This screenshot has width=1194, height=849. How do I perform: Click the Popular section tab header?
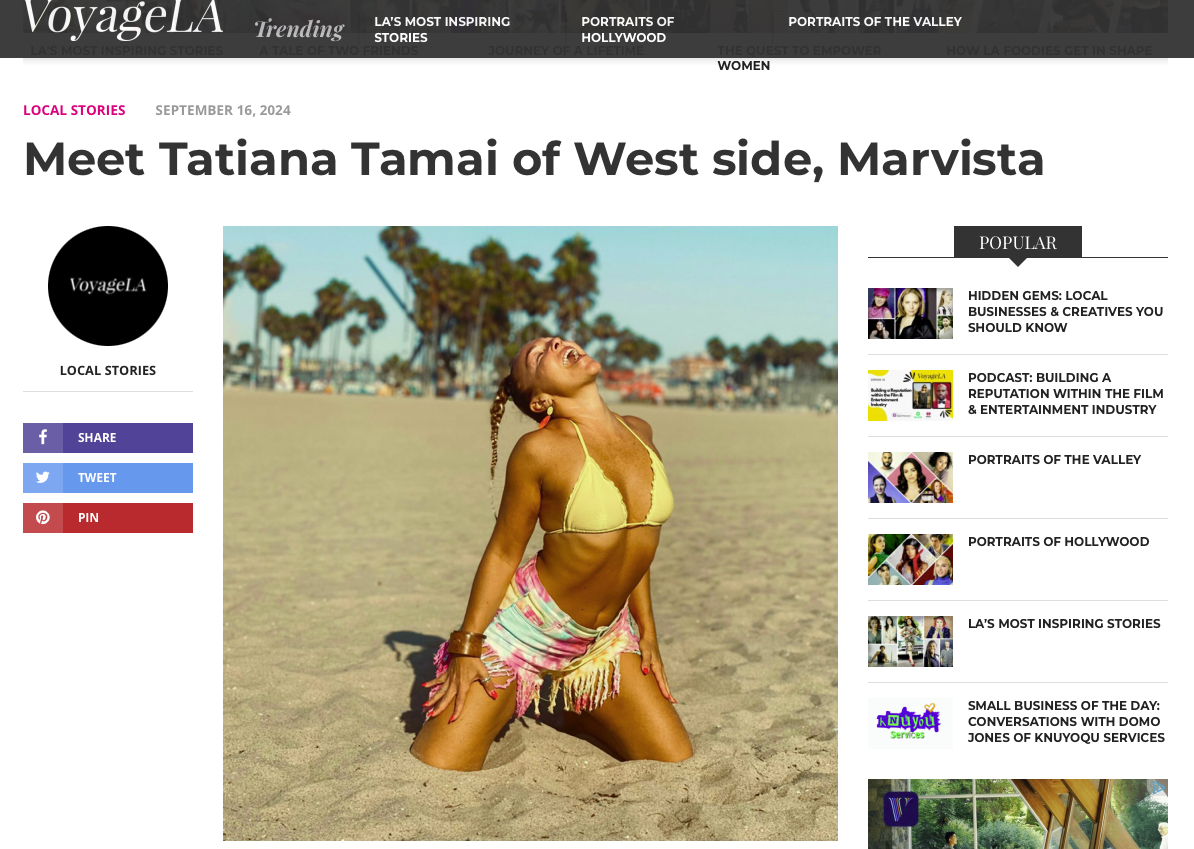(1017, 242)
